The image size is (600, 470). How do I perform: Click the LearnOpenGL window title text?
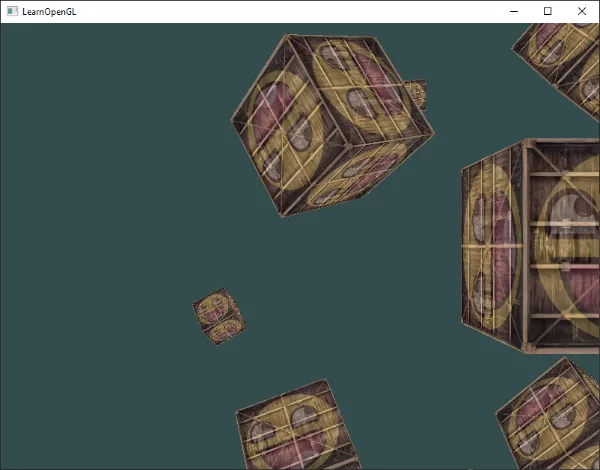pos(48,11)
